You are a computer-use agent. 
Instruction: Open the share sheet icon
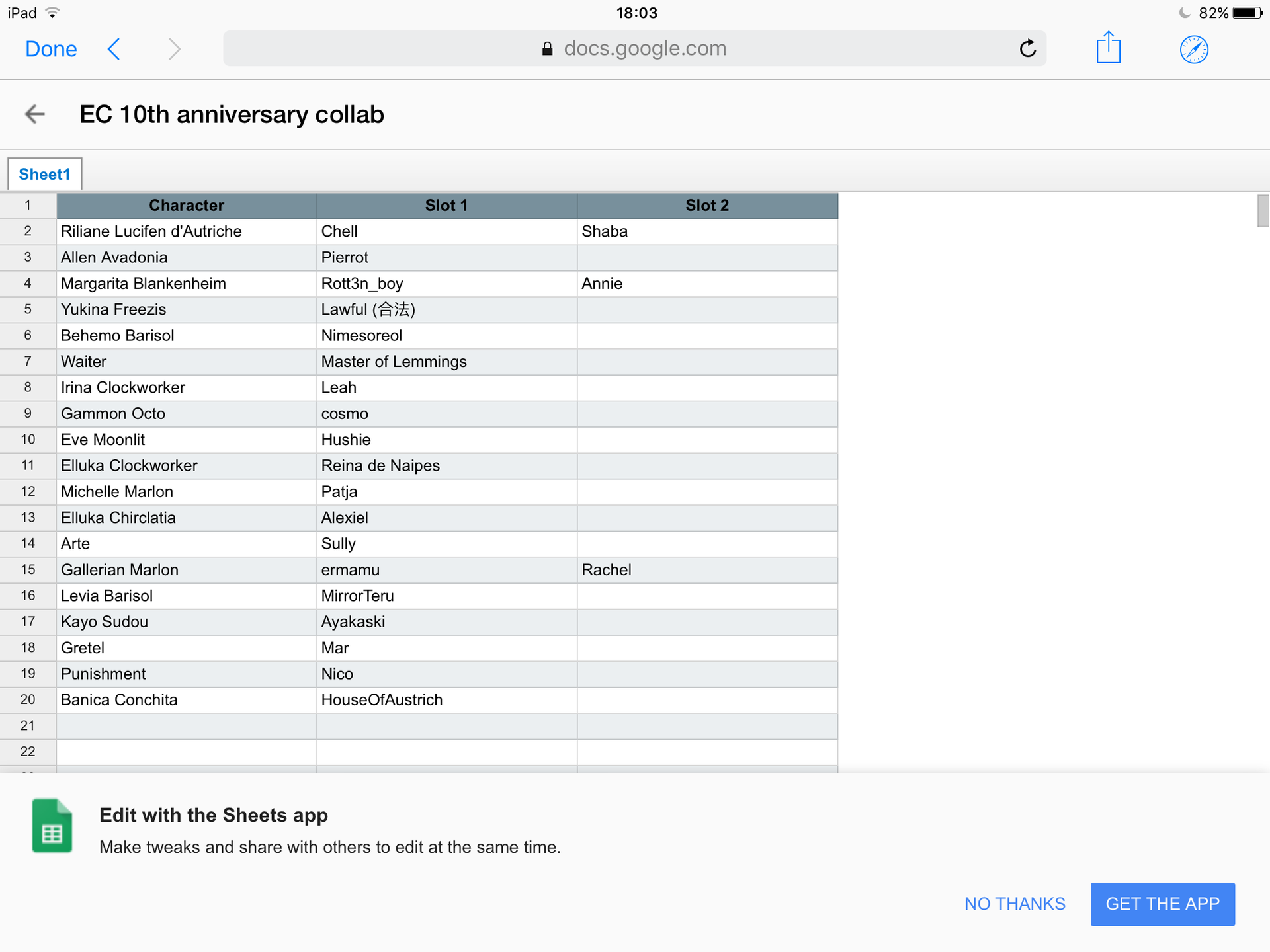coord(1109,48)
